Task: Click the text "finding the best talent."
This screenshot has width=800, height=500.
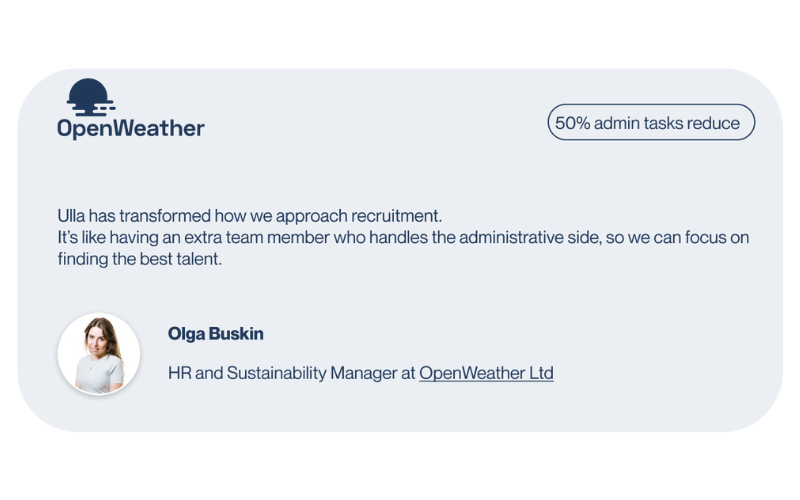Action: click(139, 259)
